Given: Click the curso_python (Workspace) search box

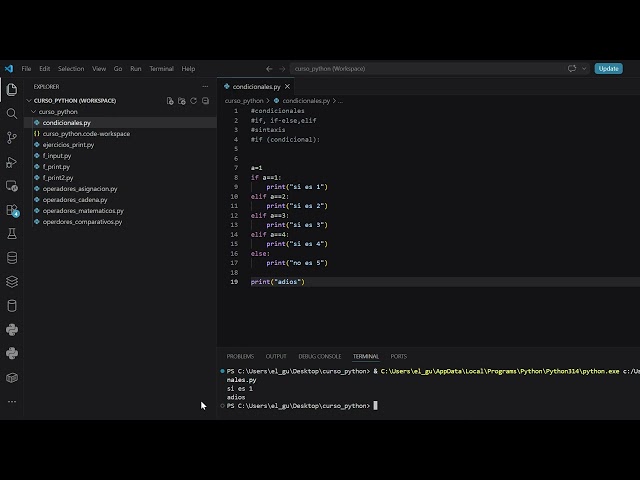Looking at the screenshot, I should [426, 69].
